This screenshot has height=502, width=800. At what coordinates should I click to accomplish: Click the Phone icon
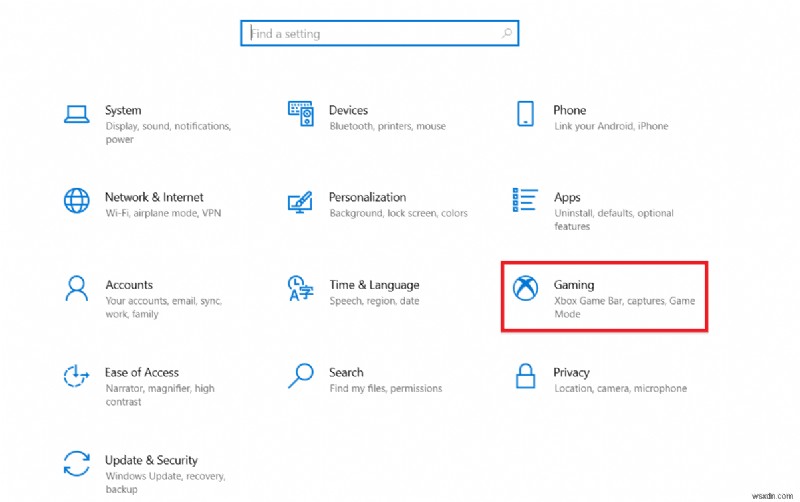pos(525,114)
